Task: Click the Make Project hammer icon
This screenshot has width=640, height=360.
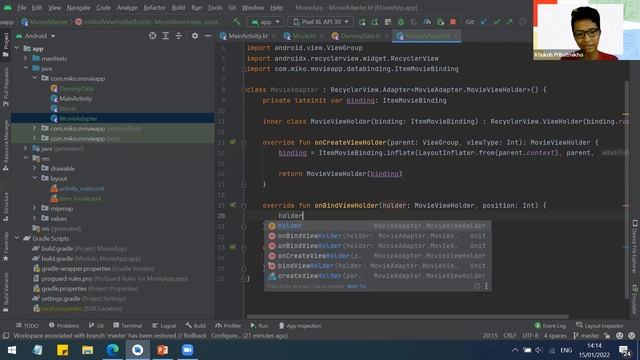Action: click(237, 22)
